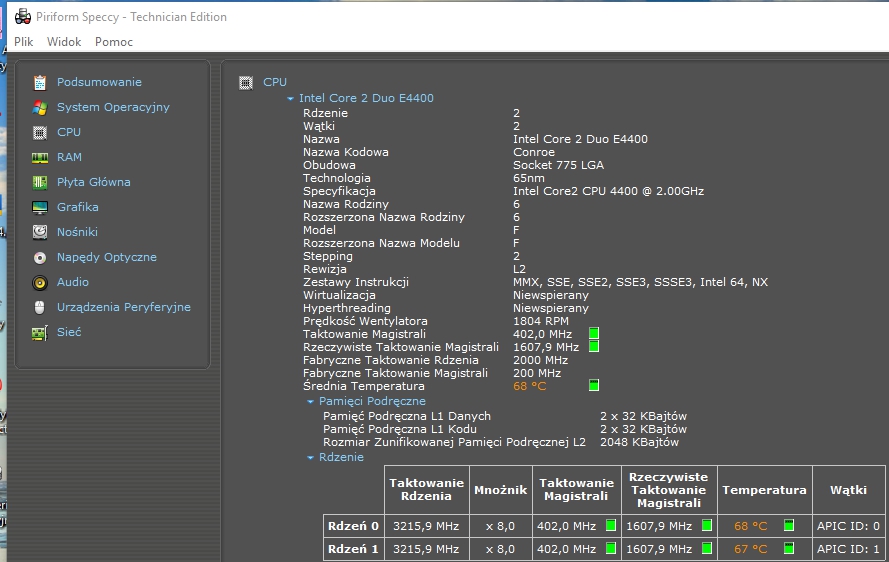Collapse the Pamięci Podręczne section arrow
This screenshot has width=889, height=562.
[310, 402]
